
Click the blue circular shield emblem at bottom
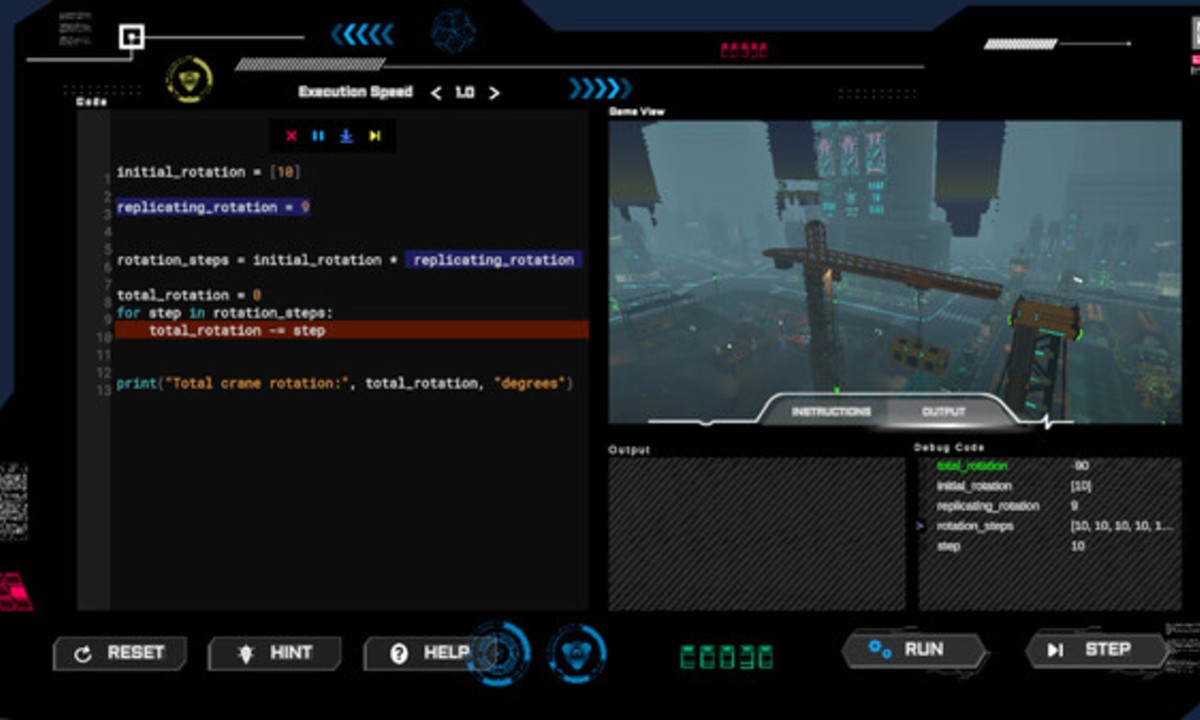click(577, 652)
